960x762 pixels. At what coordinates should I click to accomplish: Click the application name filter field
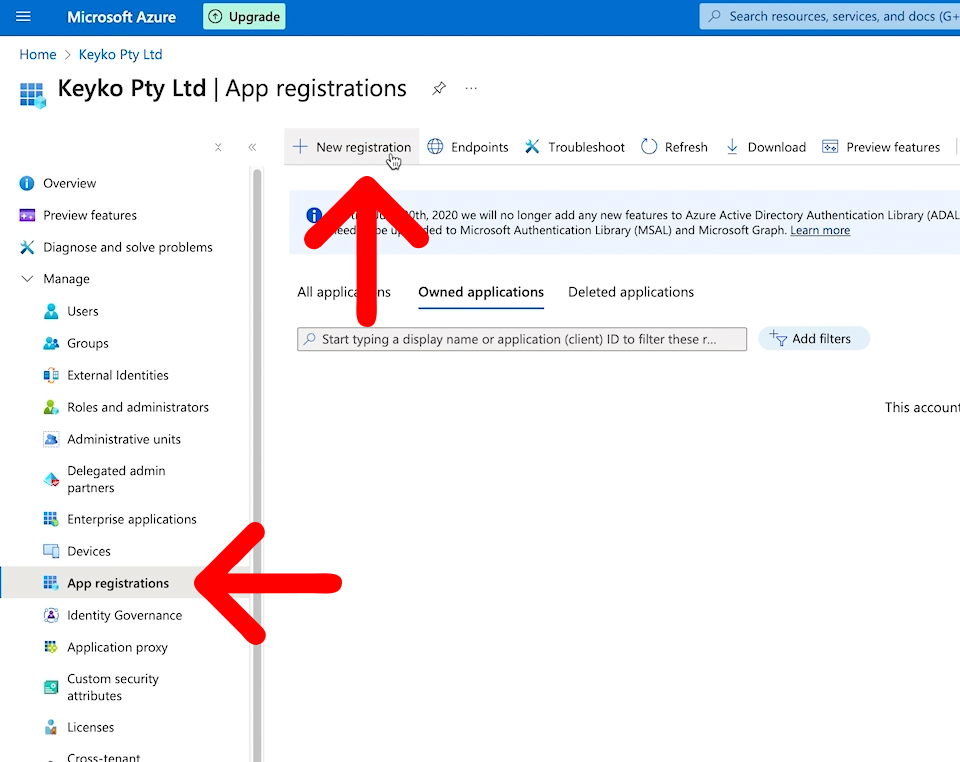click(520, 338)
